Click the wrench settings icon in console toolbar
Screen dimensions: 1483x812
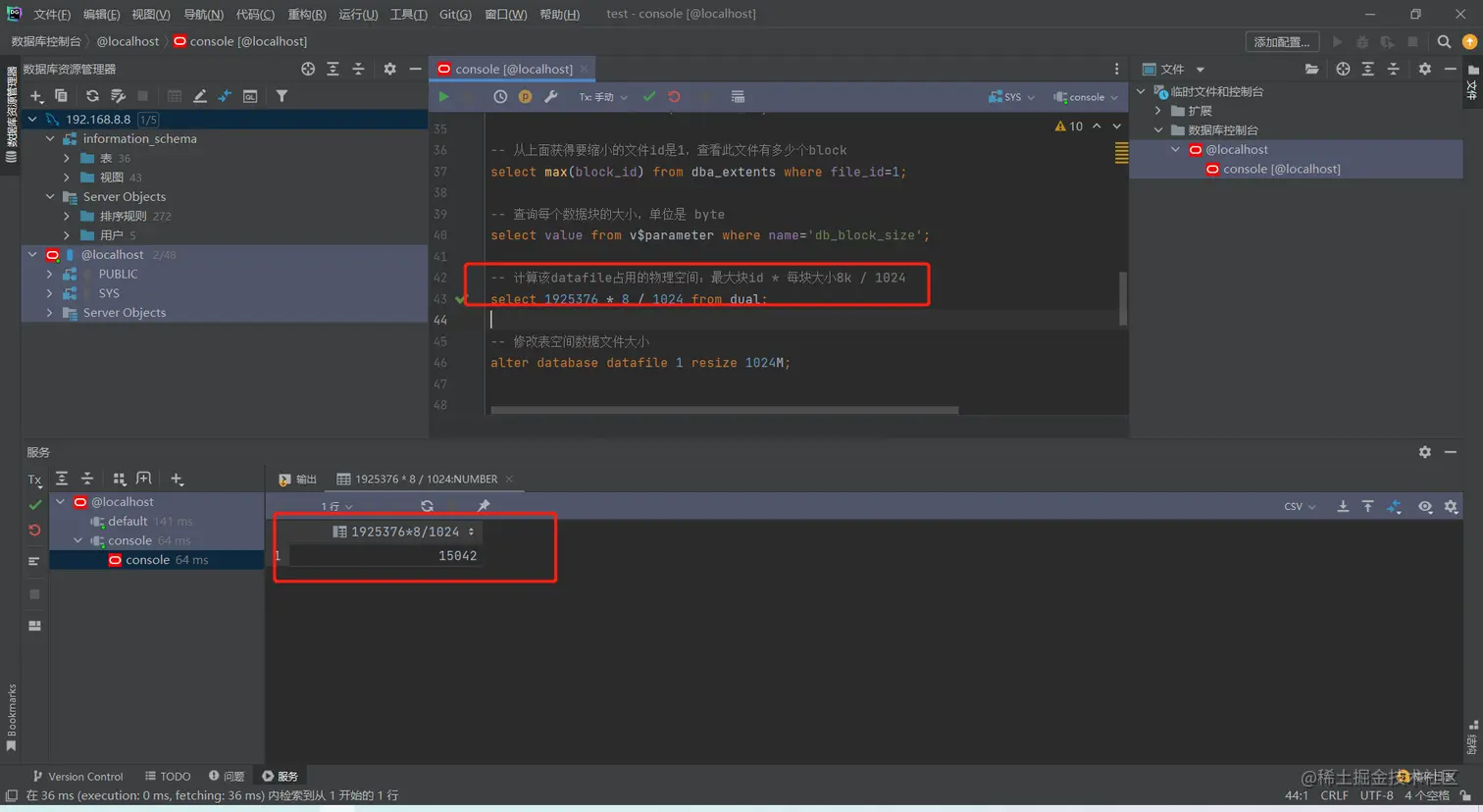click(551, 97)
